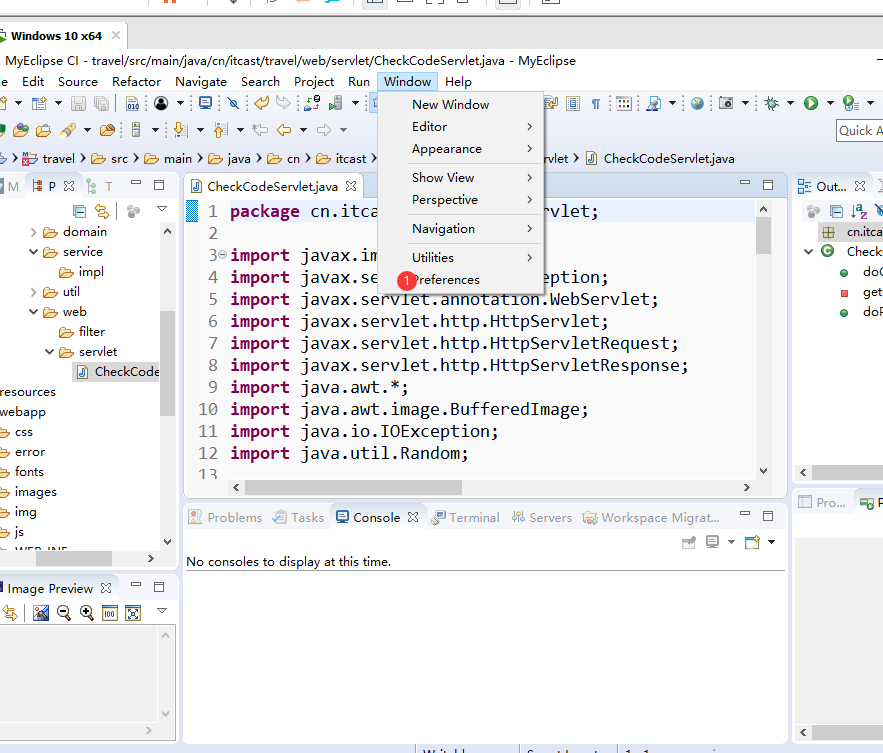Open the Run dropdown arrow
Viewport: 883px width, 753px height.
tap(830, 103)
